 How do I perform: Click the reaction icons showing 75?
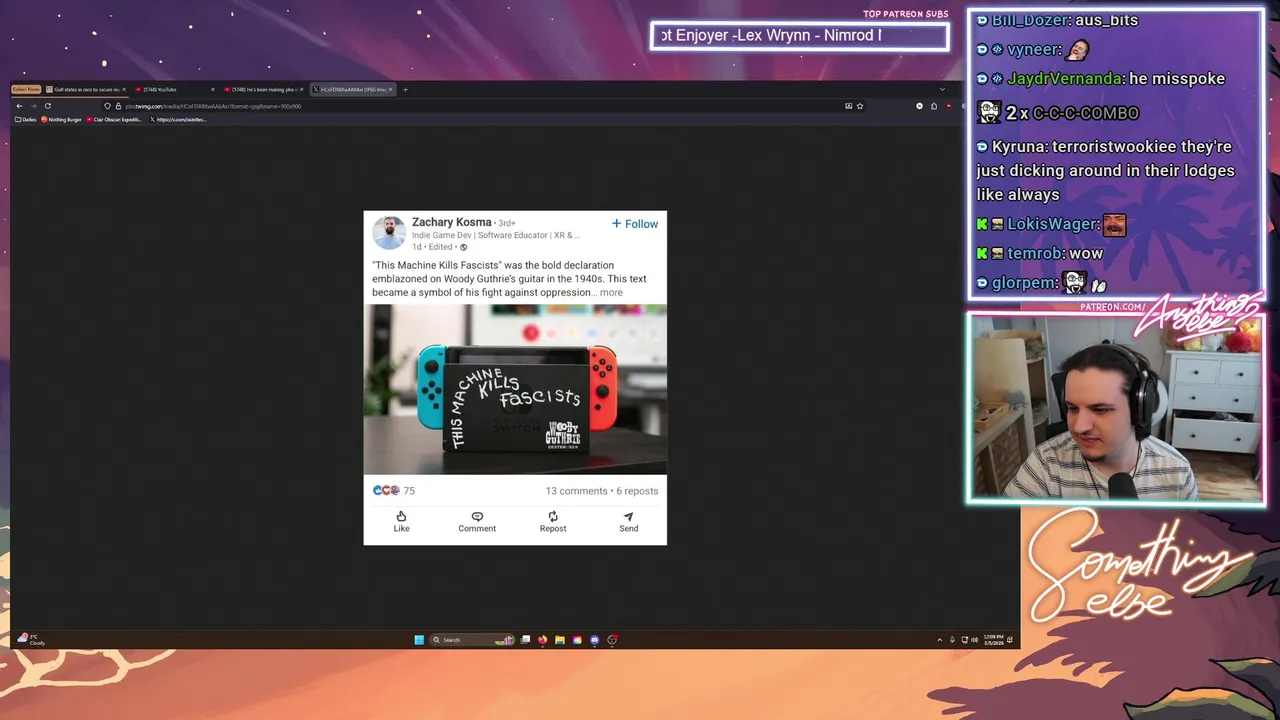[x=393, y=491]
